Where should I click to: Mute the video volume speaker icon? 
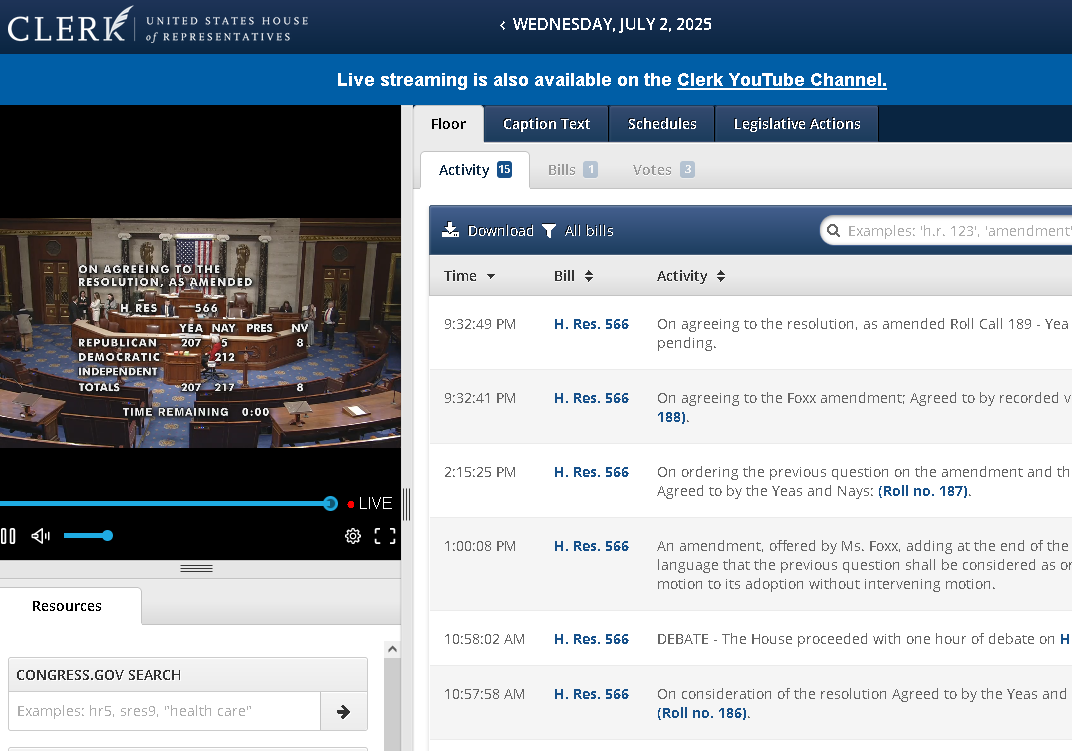(41, 536)
